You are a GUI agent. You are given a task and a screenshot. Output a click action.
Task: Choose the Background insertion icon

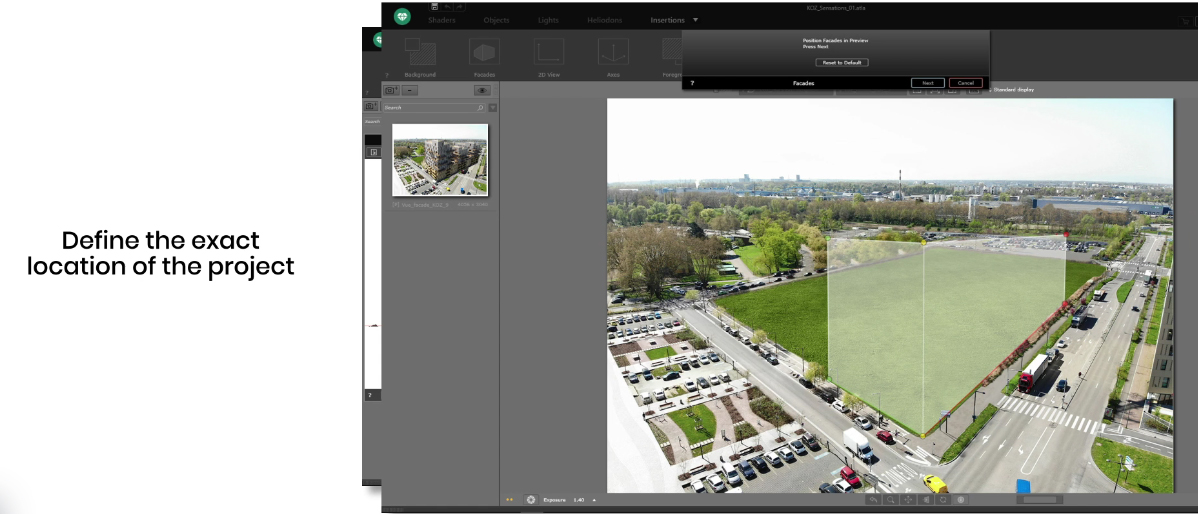[x=420, y=51]
